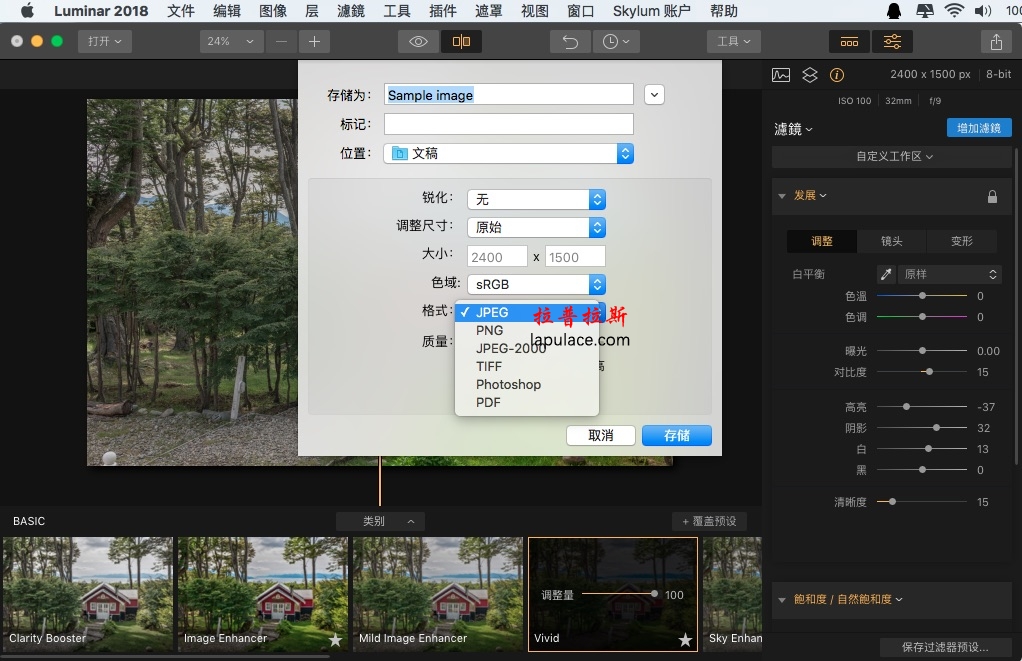Screen dimensions: 1022x661
Task: Open the 位置 文稿 location dropdown
Action: pos(508,154)
